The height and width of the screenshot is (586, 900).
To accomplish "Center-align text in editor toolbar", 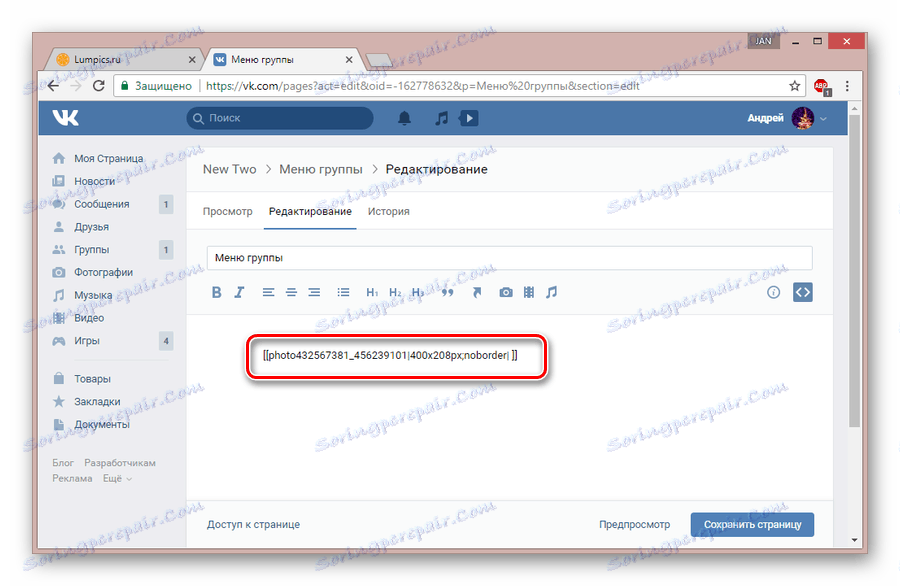I will point(291,292).
